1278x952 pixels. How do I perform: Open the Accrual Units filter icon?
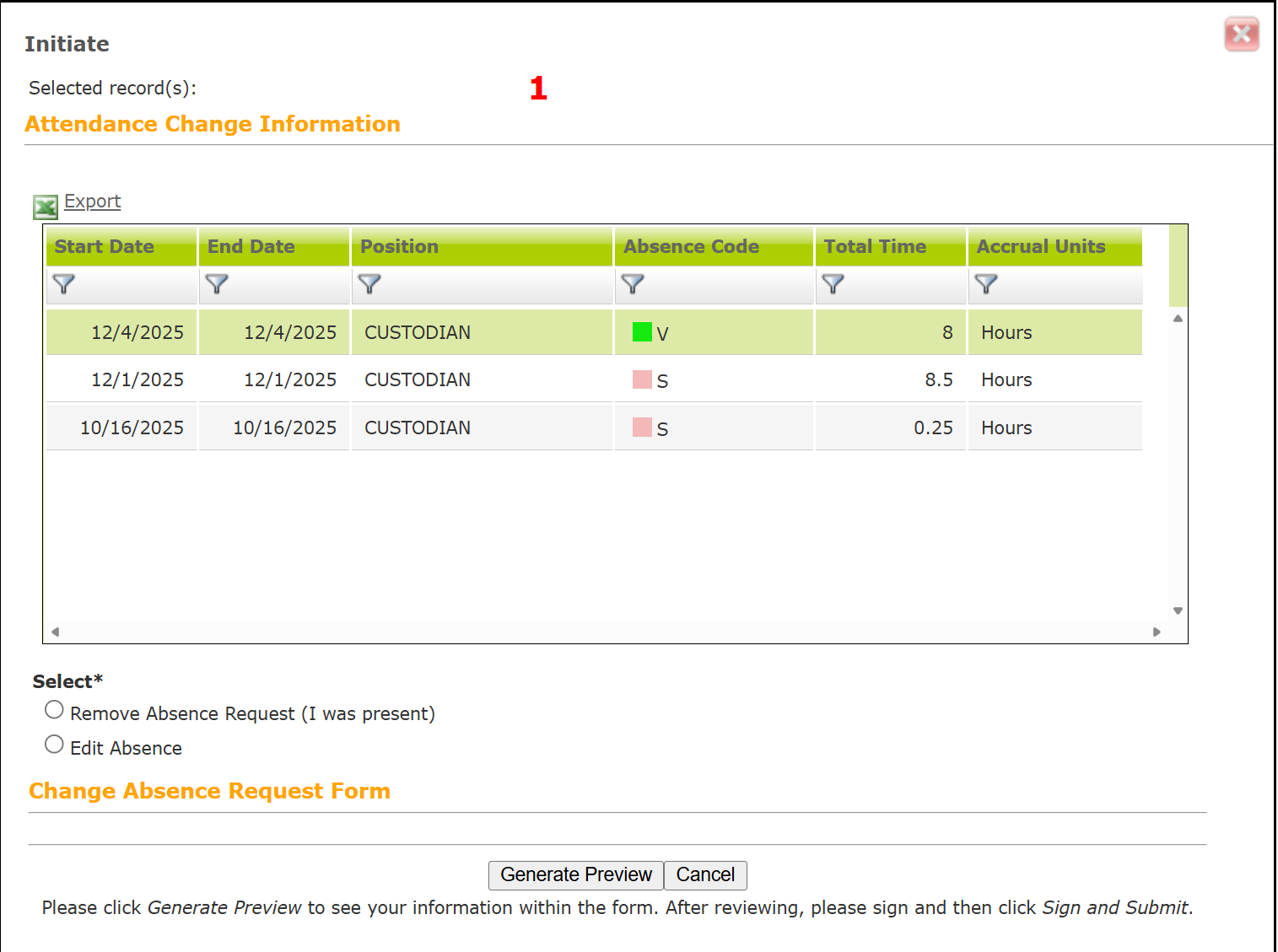pos(986,284)
